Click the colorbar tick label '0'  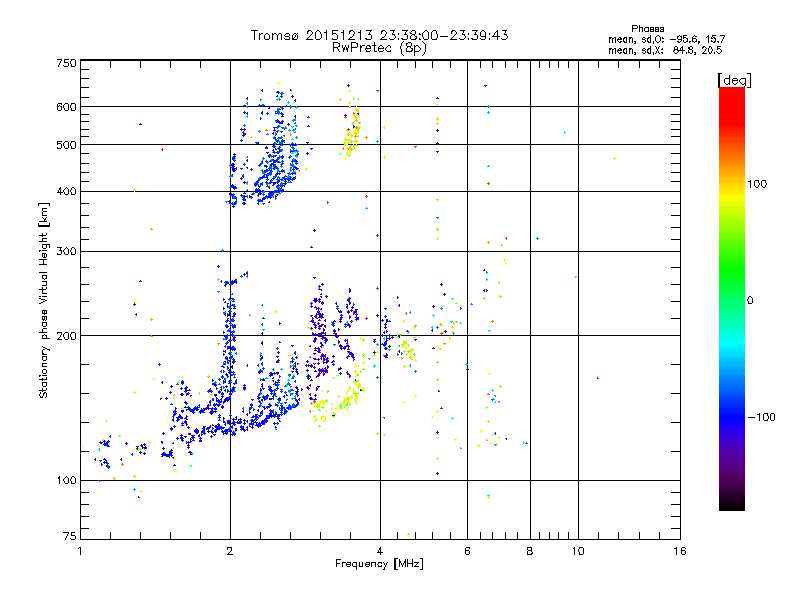[750, 301]
